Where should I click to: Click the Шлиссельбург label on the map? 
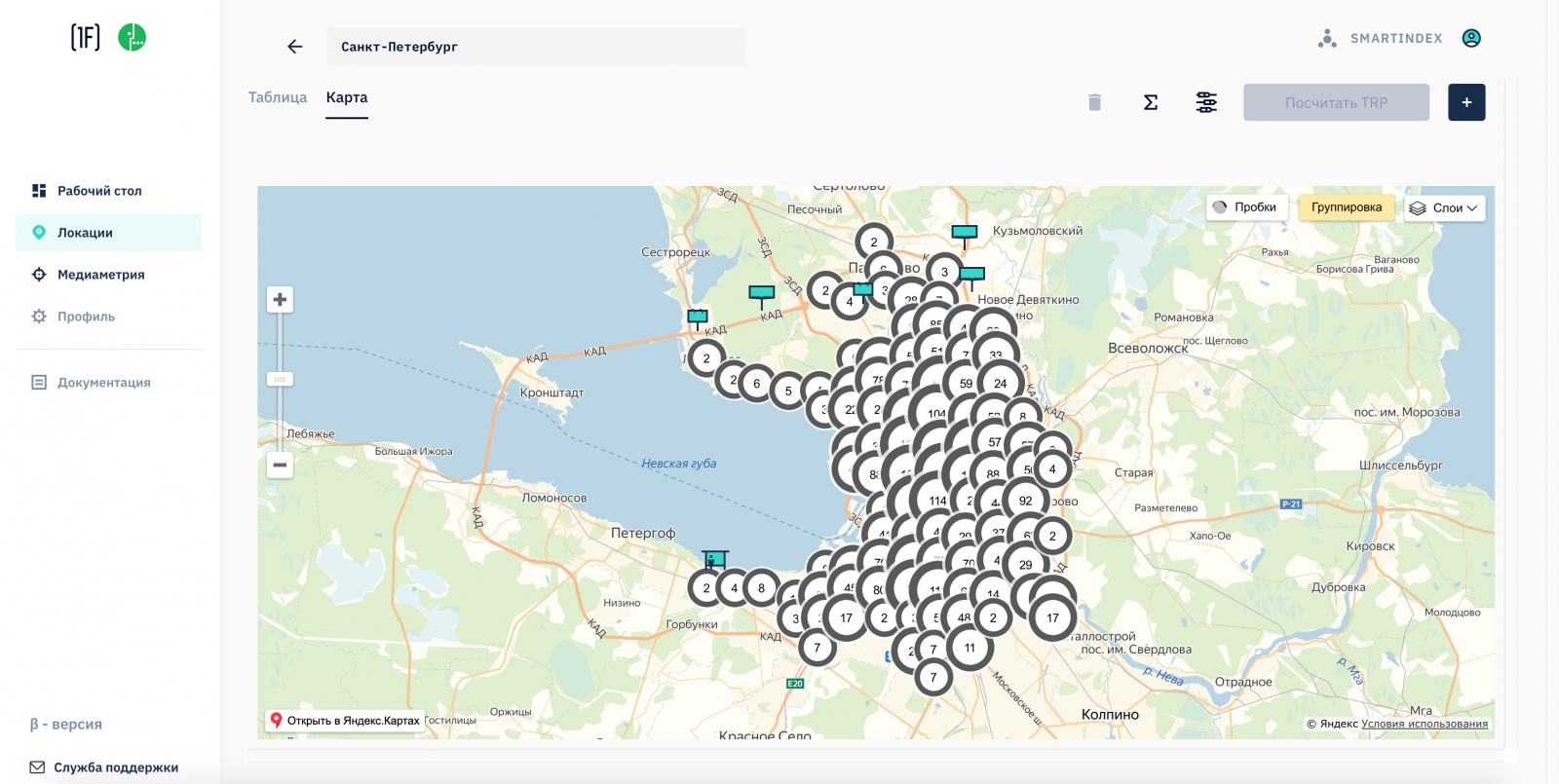click(1401, 466)
